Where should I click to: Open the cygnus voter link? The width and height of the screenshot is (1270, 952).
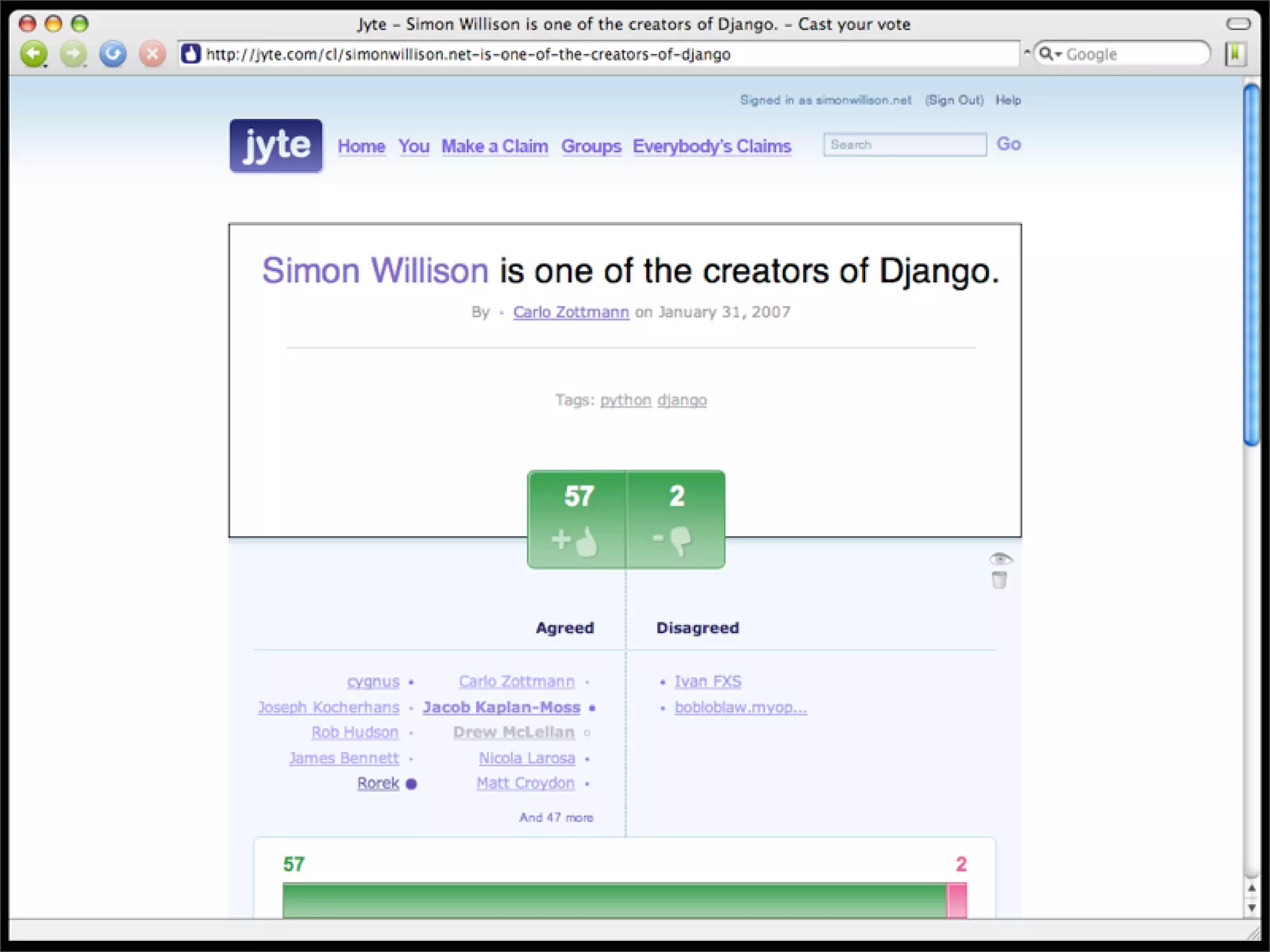[x=373, y=681]
